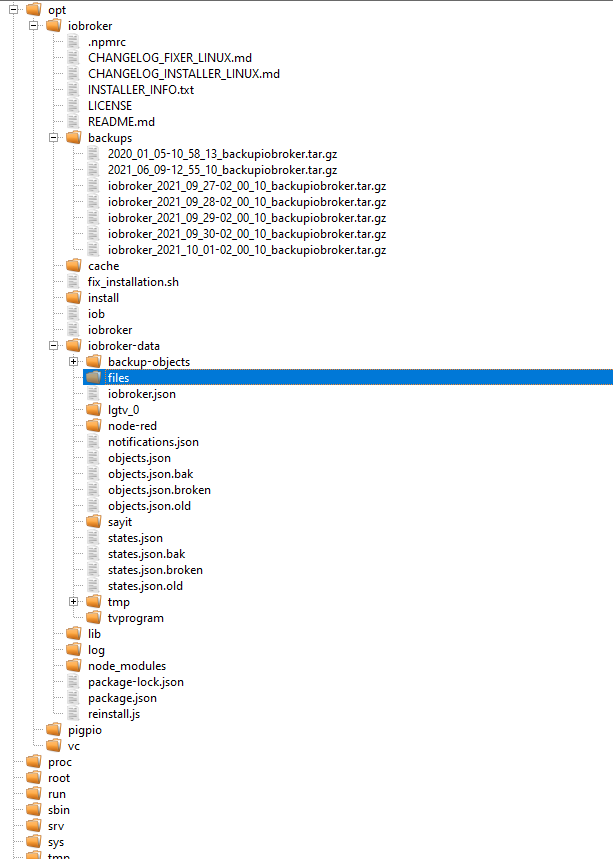
Task: Select the tvprogram folder
Action: click(x=135, y=618)
